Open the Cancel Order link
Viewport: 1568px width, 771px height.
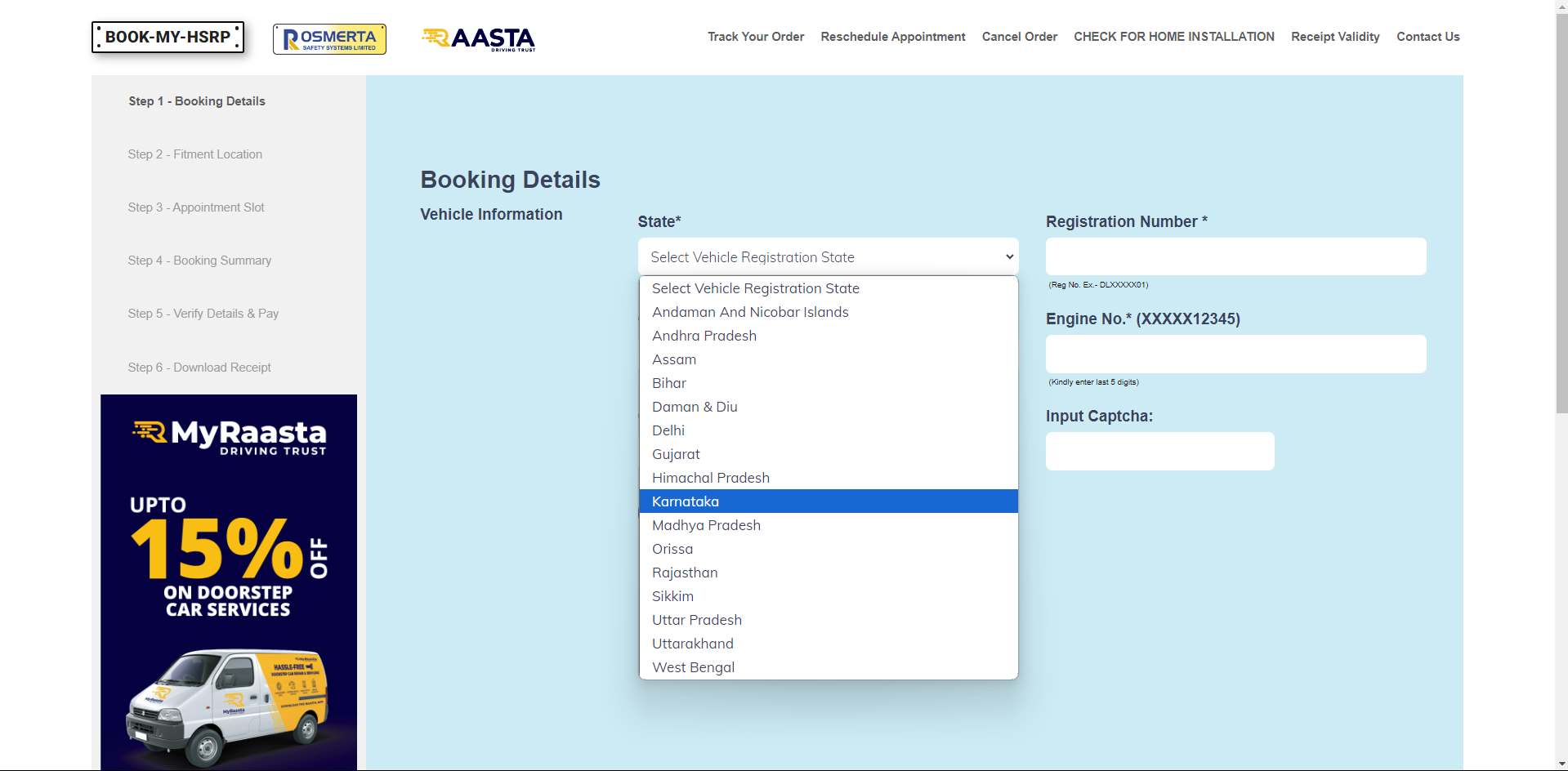pos(1019,37)
